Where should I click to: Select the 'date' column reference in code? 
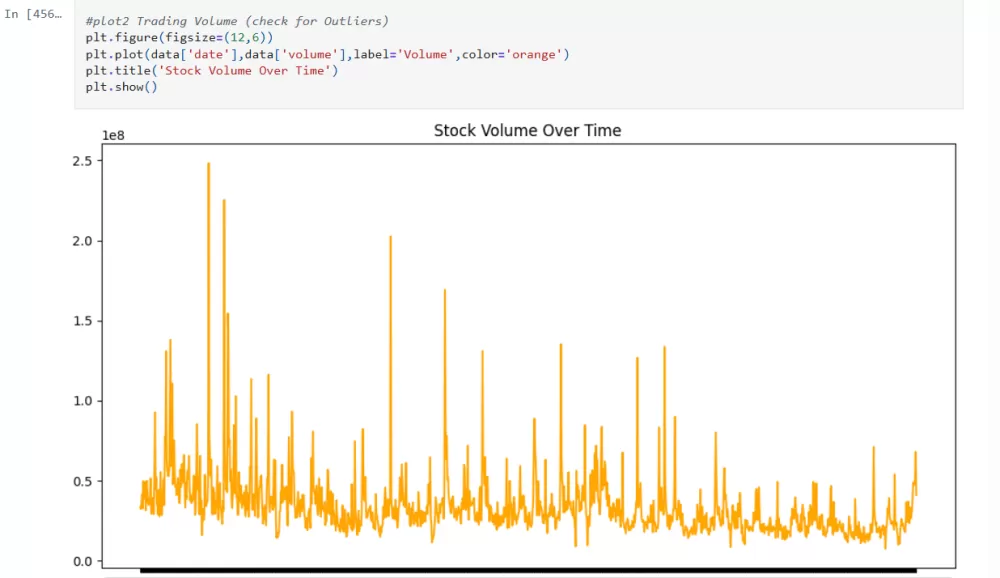(207, 54)
